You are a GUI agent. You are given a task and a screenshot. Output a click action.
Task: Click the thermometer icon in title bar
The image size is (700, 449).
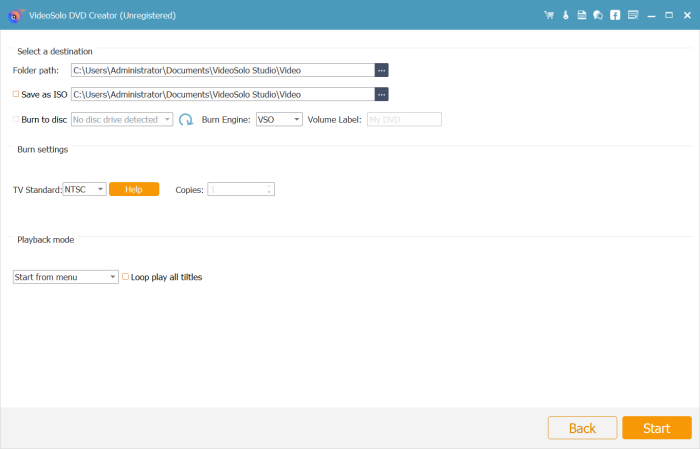point(566,15)
